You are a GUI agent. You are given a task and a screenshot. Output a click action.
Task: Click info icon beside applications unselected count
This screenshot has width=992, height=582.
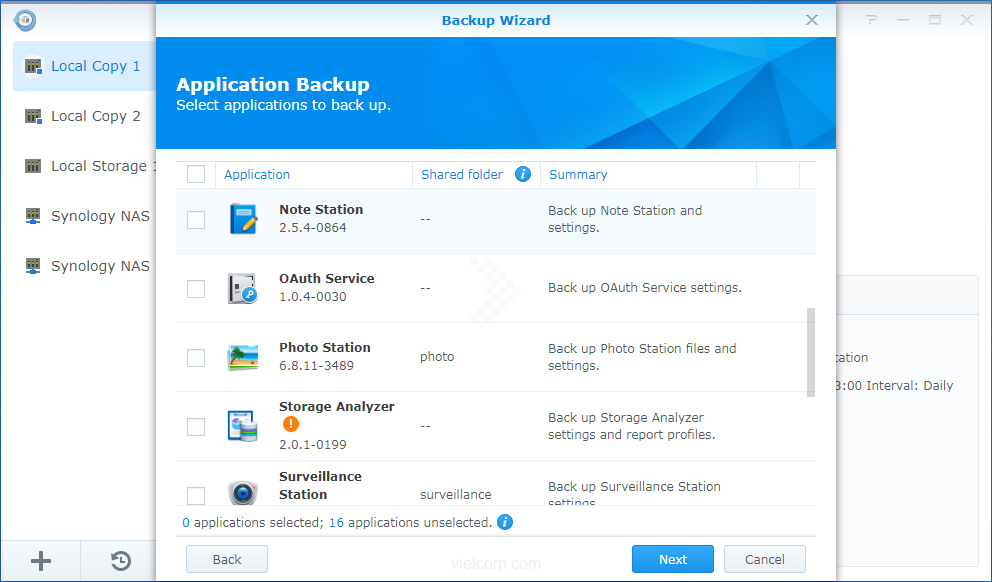point(505,522)
